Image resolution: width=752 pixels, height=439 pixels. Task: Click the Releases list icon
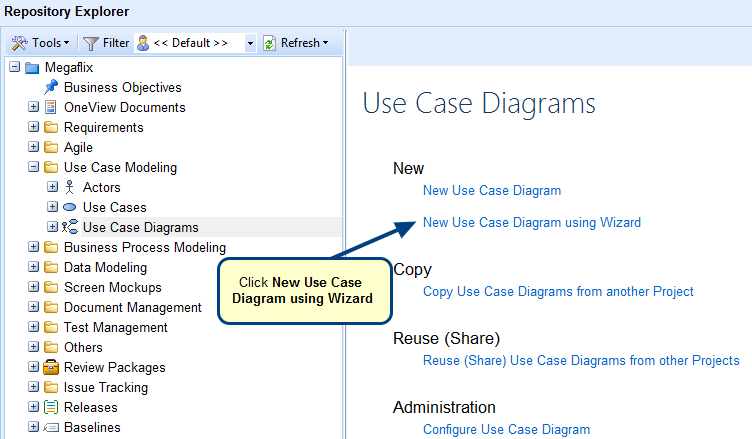tap(51, 407)
